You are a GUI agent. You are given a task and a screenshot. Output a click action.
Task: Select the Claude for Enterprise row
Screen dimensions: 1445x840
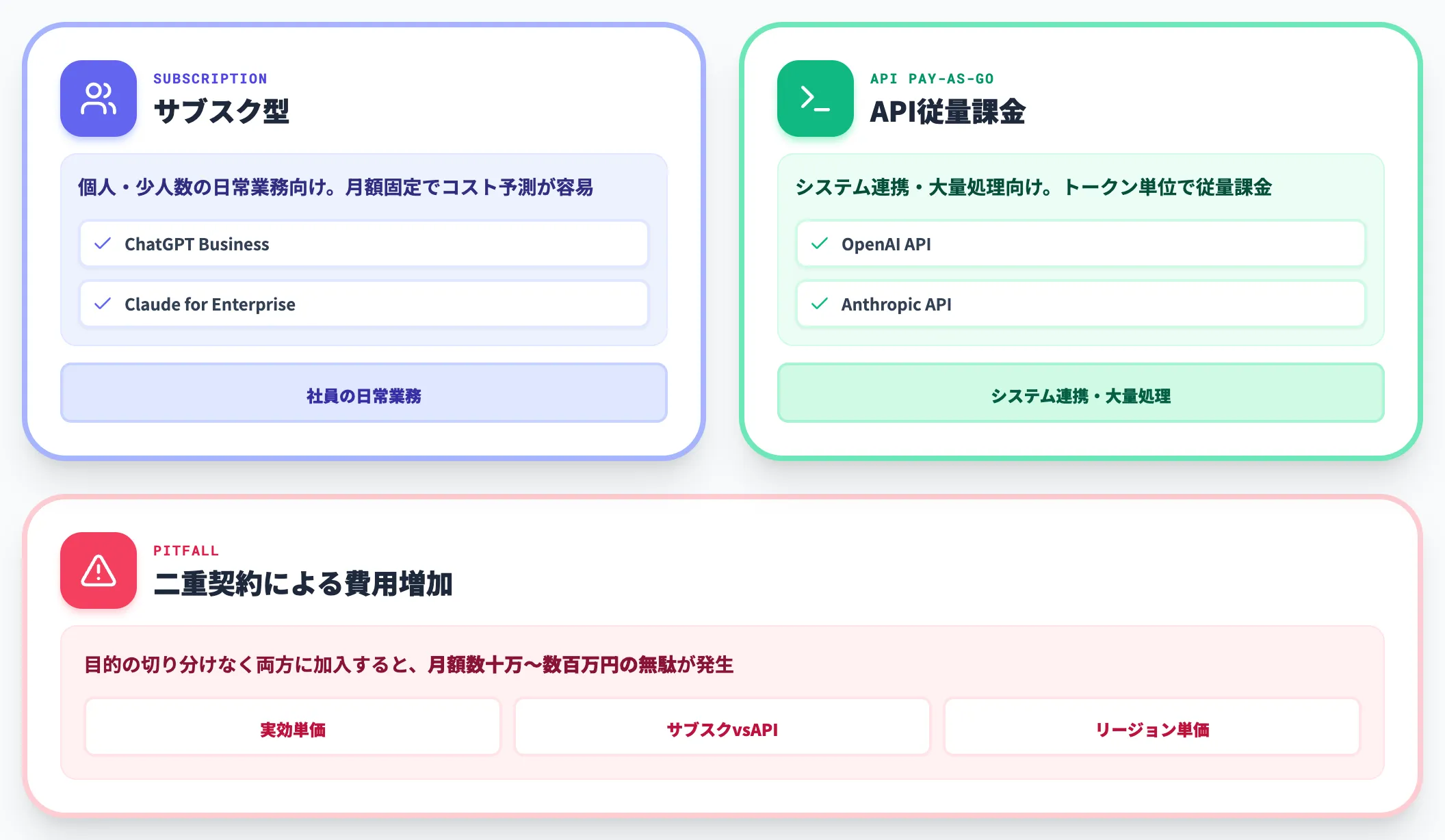[x=364, y=304]
